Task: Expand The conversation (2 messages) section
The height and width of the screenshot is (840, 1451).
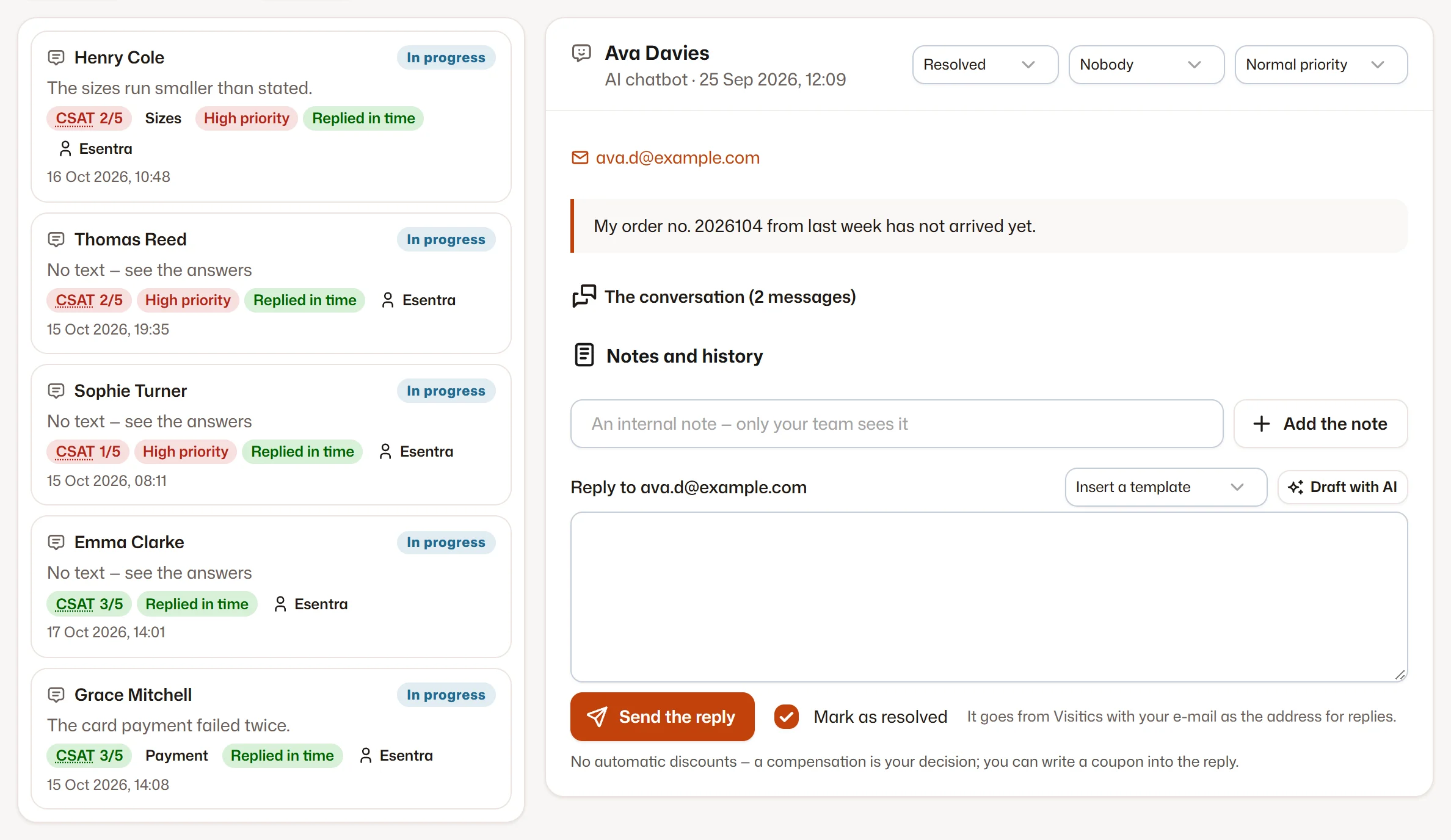Action: click(714, 297)
